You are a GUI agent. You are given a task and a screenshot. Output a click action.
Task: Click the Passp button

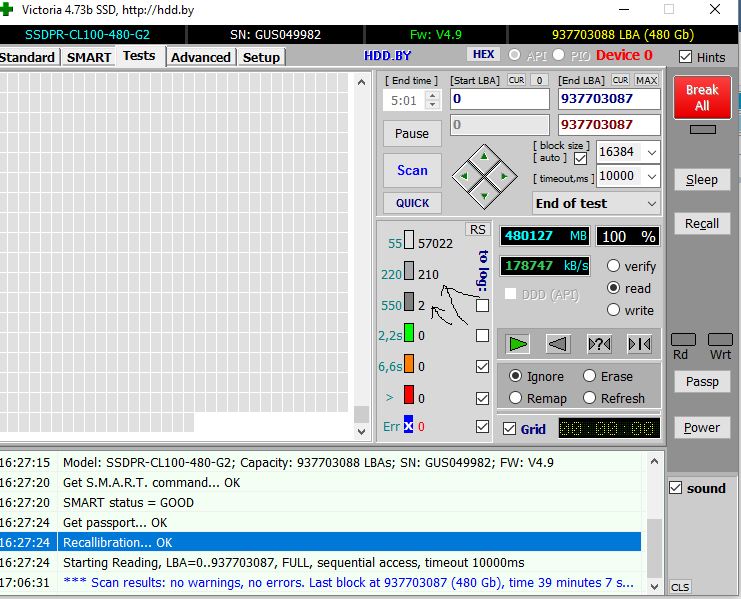click(702, 382)
